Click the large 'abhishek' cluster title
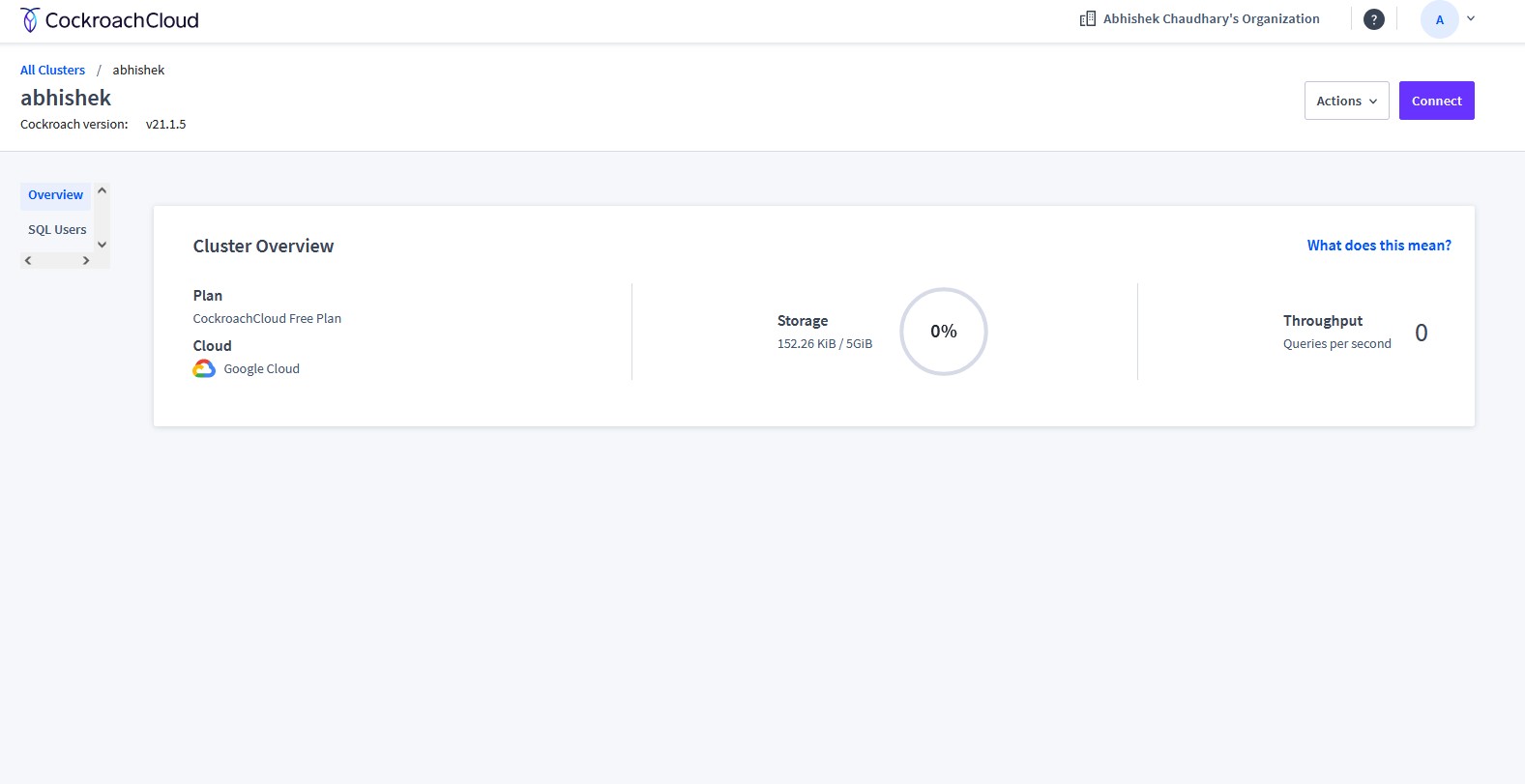Viewport: 1525px width, 784px height. [66, 98]
